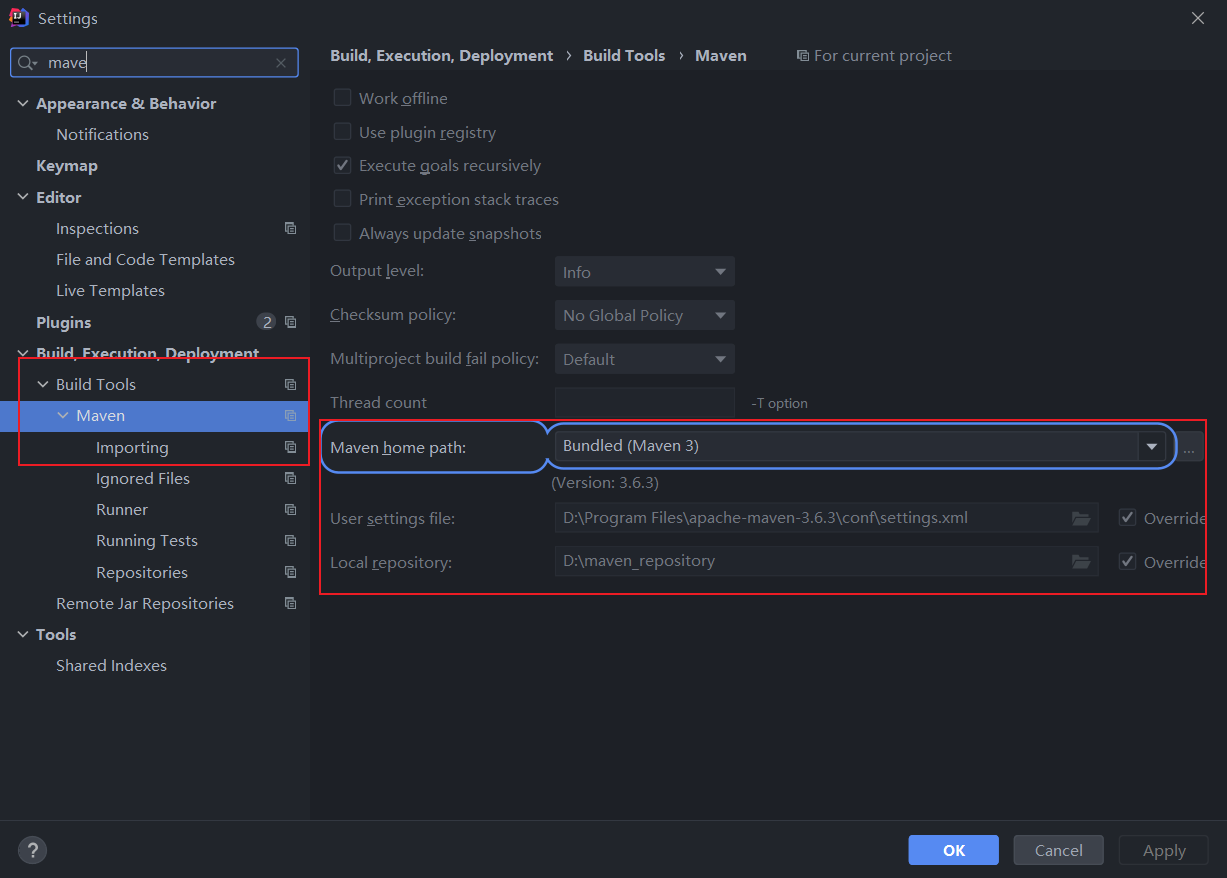Open Remote Jar Repositories settings

(145, 603)
